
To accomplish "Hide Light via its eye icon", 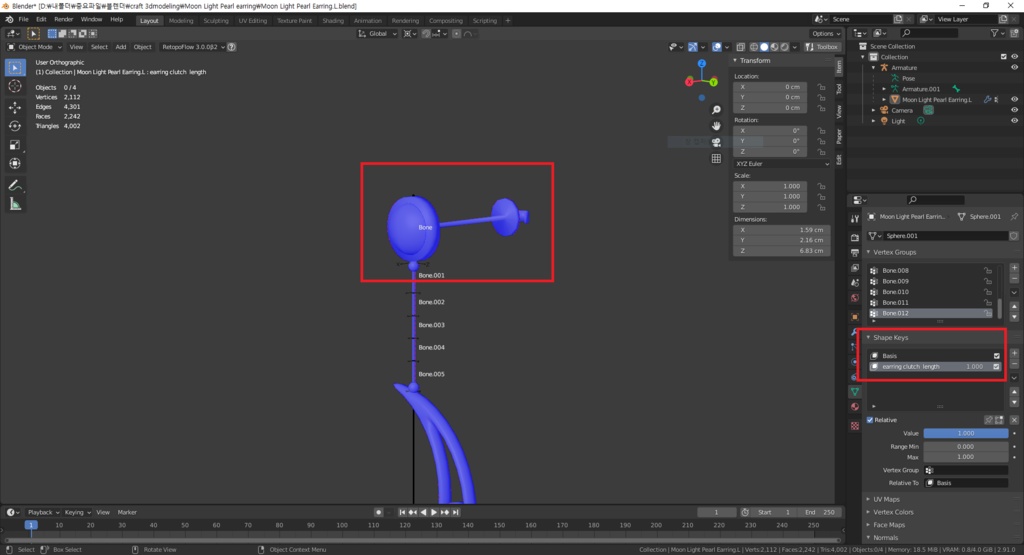I will [x=1014, y=121].
